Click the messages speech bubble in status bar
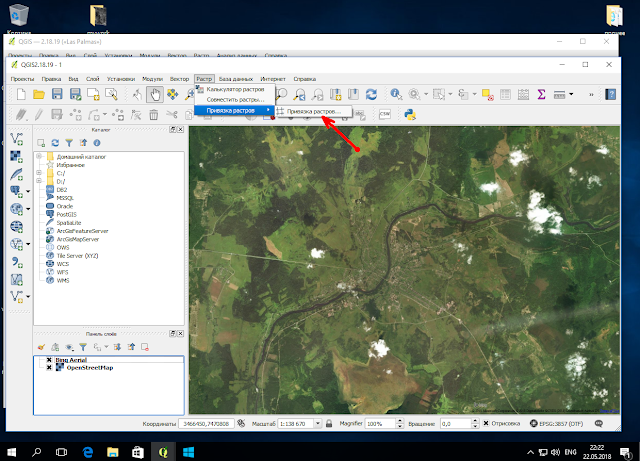 click(599, 423)
